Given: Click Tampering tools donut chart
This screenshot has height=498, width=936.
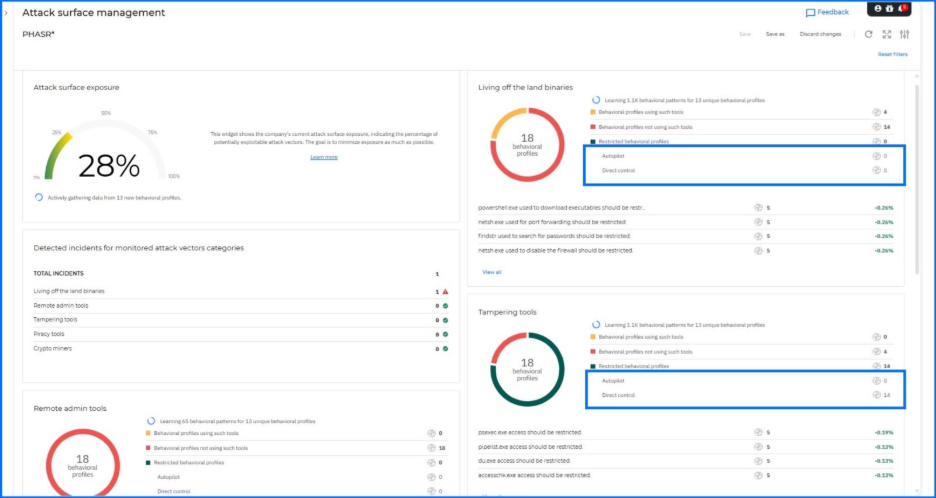Looking at the screenshot, I should point(527,367).
